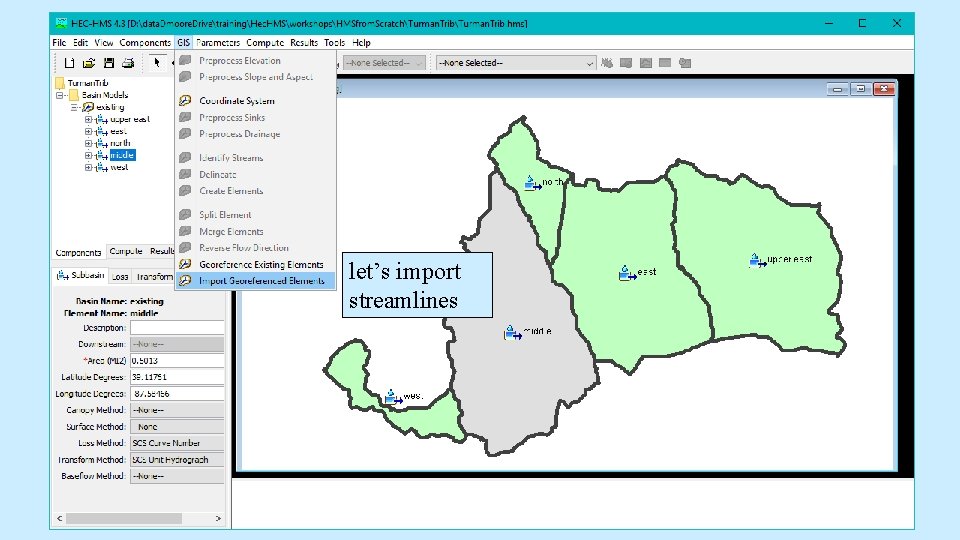Open the Components menu
Screen dimensions: 960x540
click(x=145, y=43)
